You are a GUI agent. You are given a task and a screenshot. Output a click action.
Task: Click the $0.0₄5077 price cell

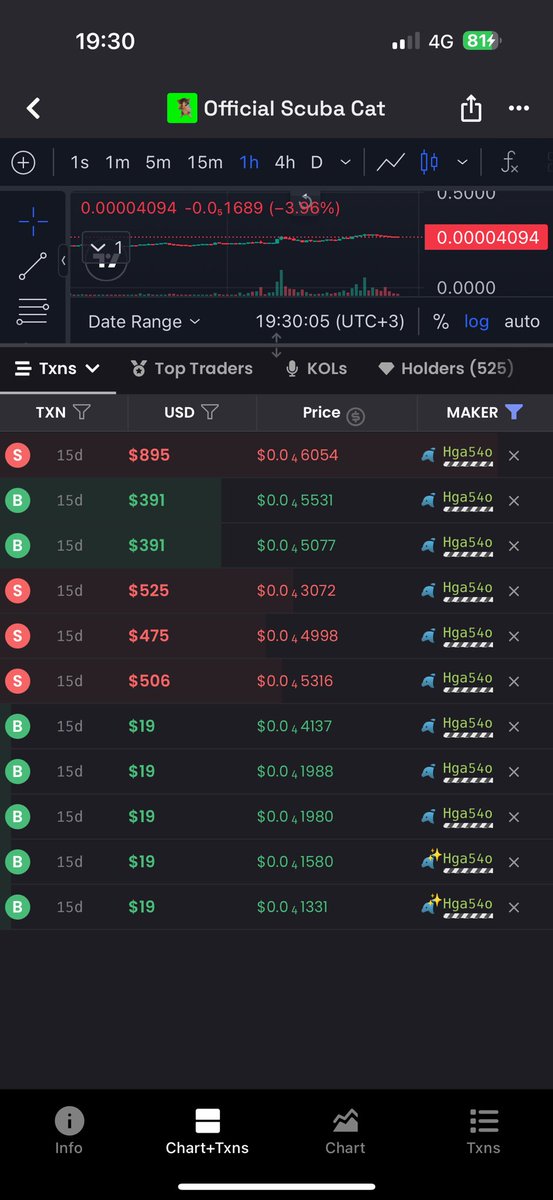pos(296,546)
